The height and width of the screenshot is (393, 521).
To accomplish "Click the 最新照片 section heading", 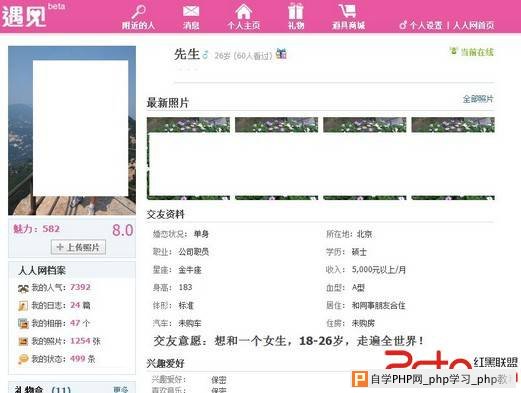I will pyautogui.click(x=168, y=103).
